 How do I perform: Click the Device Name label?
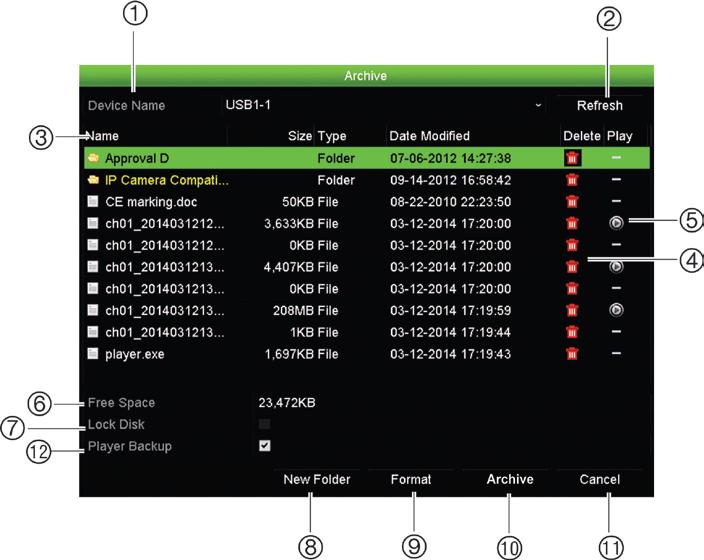[127, 106]
